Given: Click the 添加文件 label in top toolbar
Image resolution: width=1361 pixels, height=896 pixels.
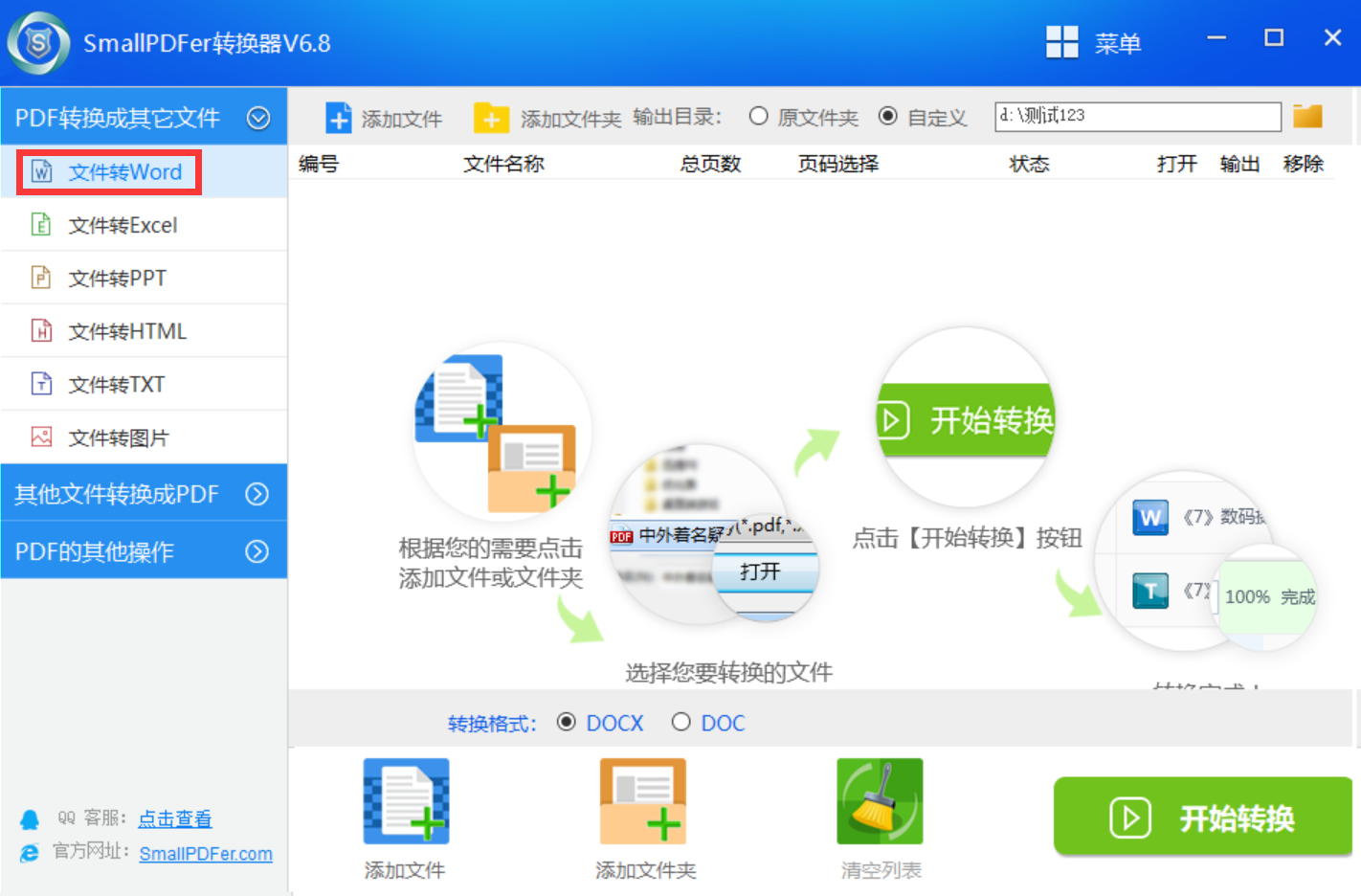Looking at the screenshot, I should coord(402,120).
